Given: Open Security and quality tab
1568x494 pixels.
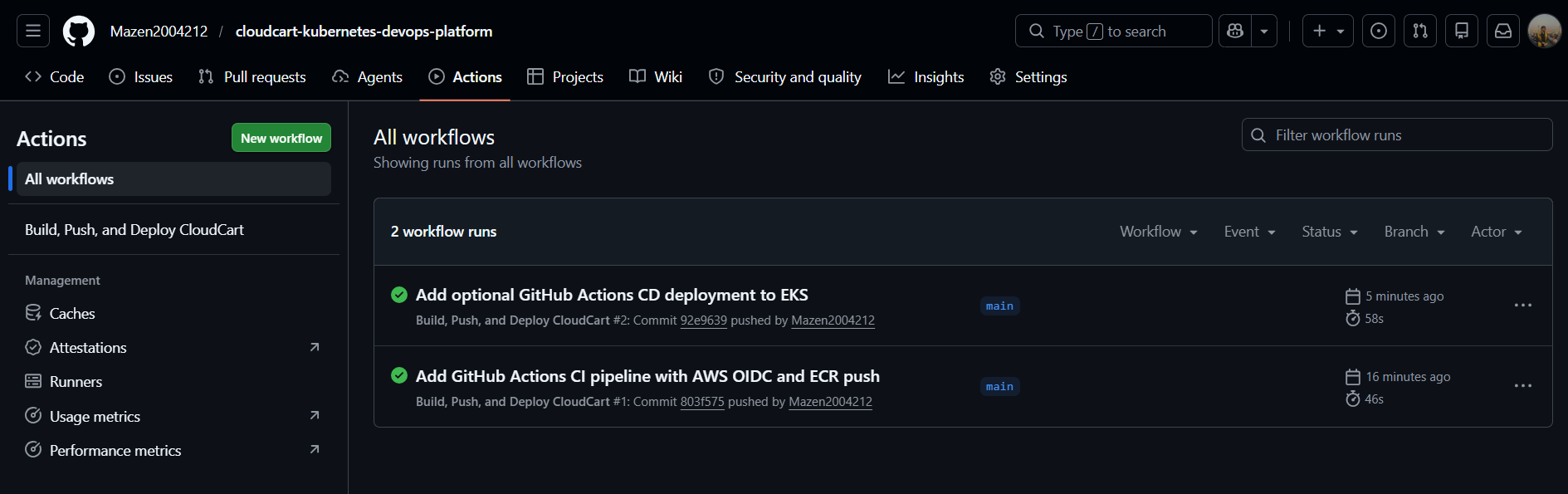Looking at the screenshot, I should (785, 77).
